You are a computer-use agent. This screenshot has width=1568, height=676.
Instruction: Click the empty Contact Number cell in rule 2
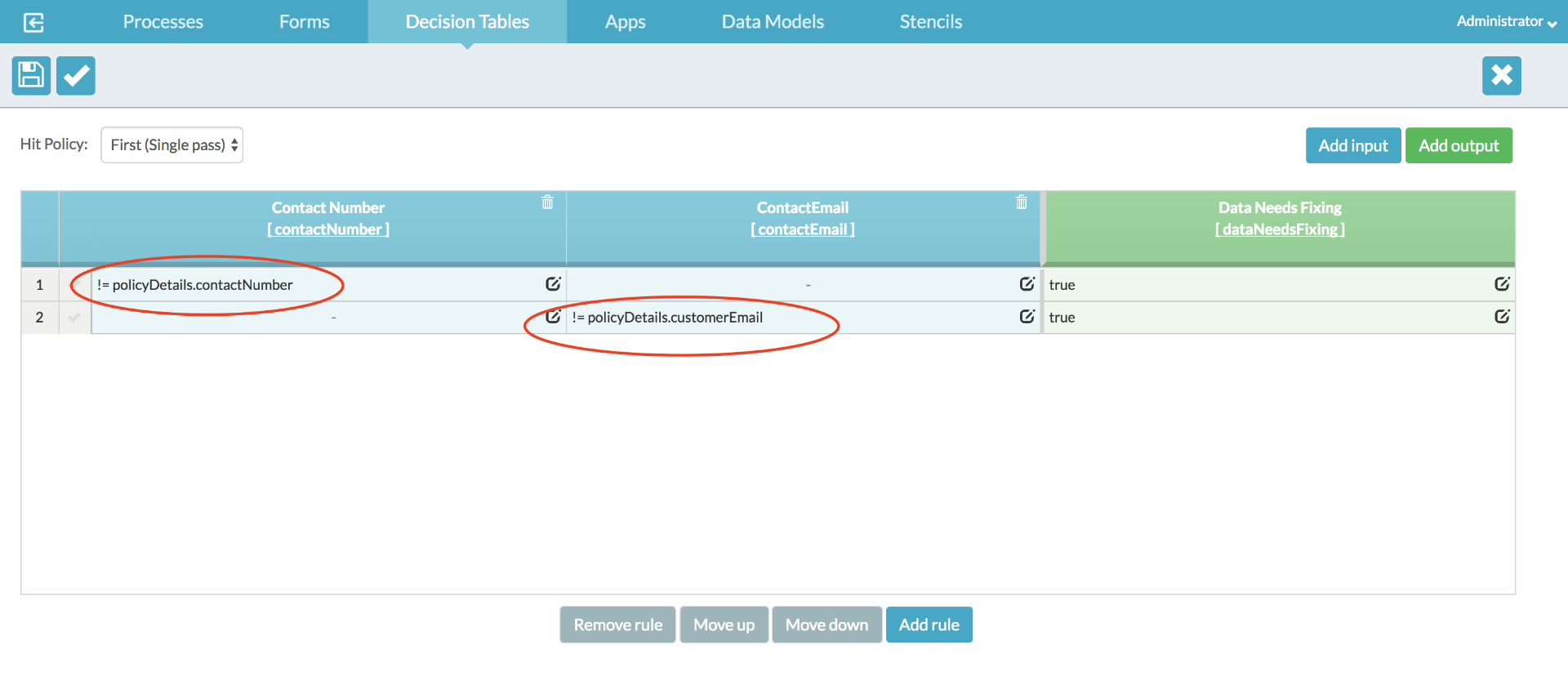[x=328, y=318]
